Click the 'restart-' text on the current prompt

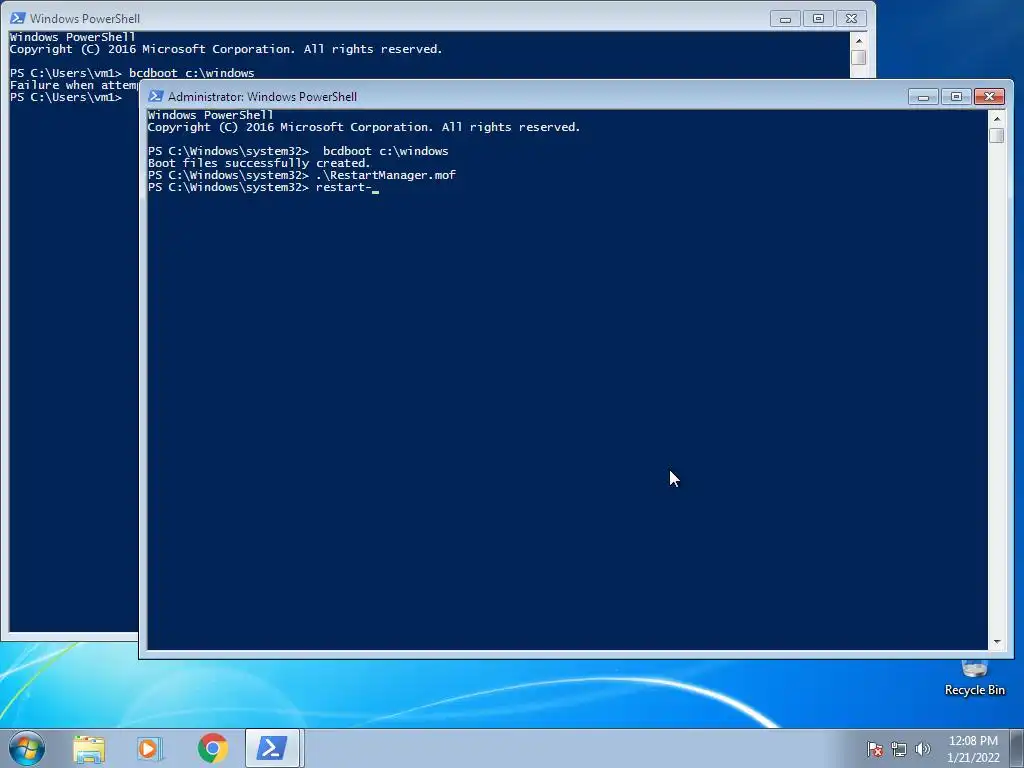click(344, 187)
